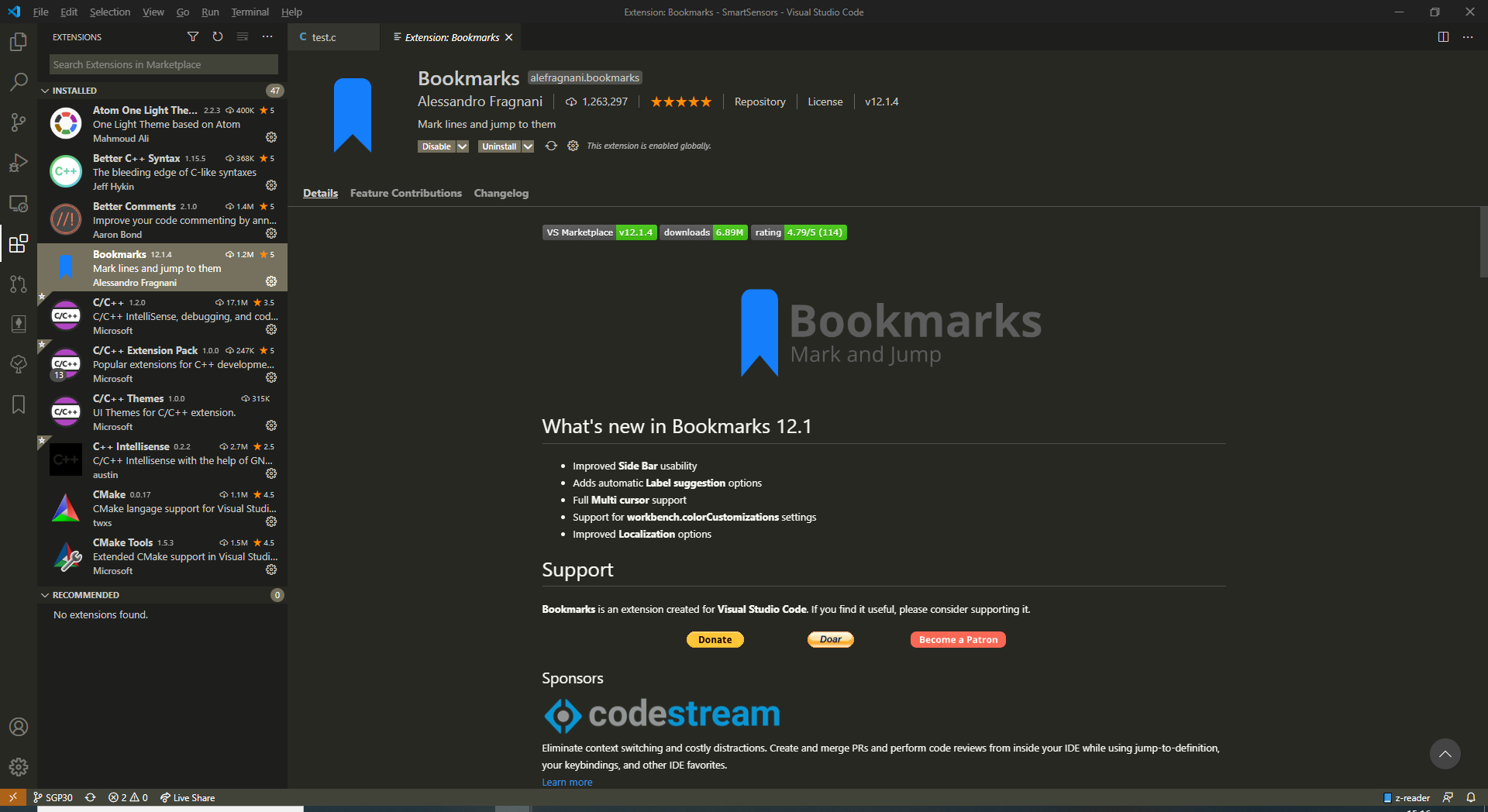Select Better C++ Syntax extension
Screen dimensions: 1488x812
(x=163, y=172)
